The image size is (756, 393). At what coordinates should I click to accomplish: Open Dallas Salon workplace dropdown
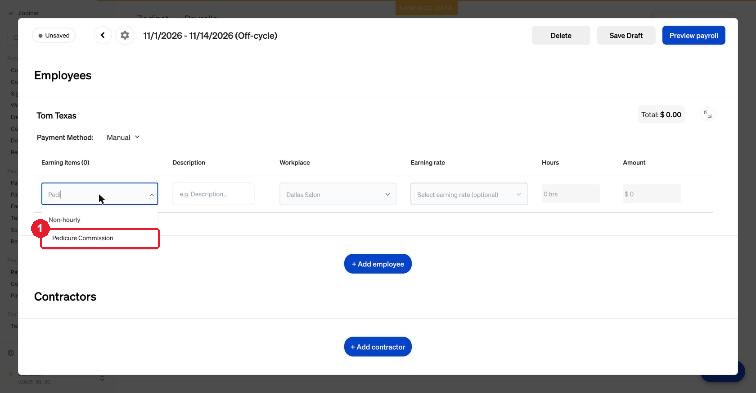coord(338,194)
